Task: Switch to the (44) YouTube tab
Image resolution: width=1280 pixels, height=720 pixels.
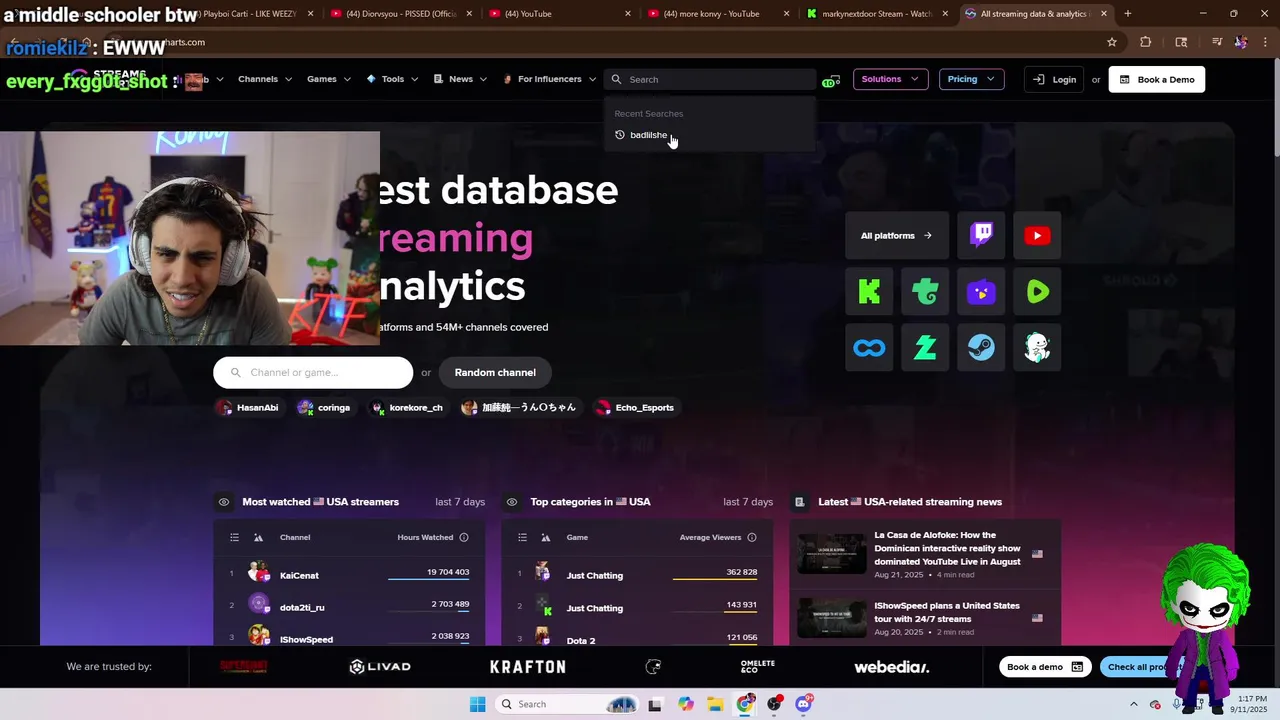Action: tap(560, 14)
